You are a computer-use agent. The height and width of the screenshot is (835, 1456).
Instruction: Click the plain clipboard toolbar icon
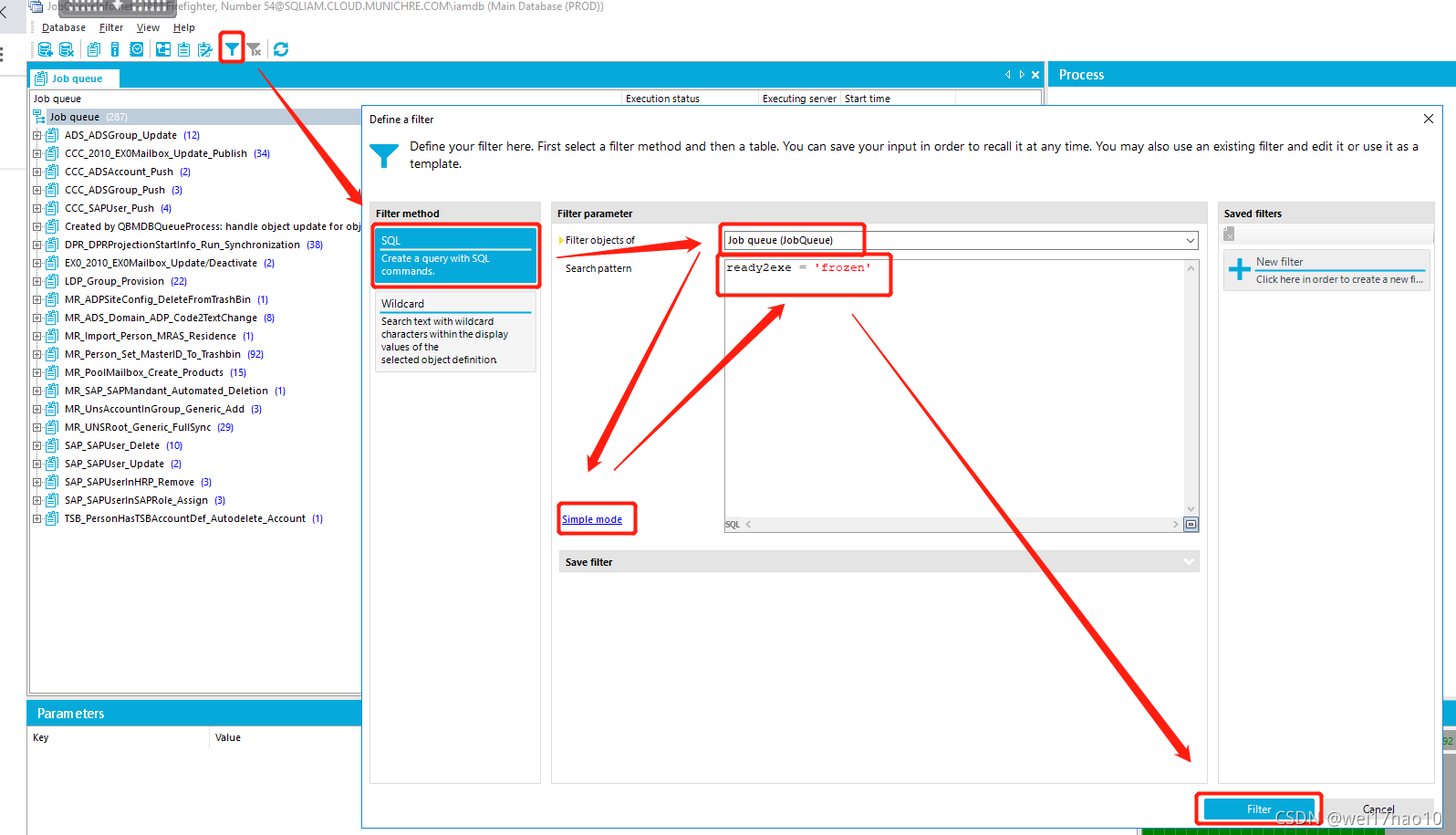(x=184, y=49)
